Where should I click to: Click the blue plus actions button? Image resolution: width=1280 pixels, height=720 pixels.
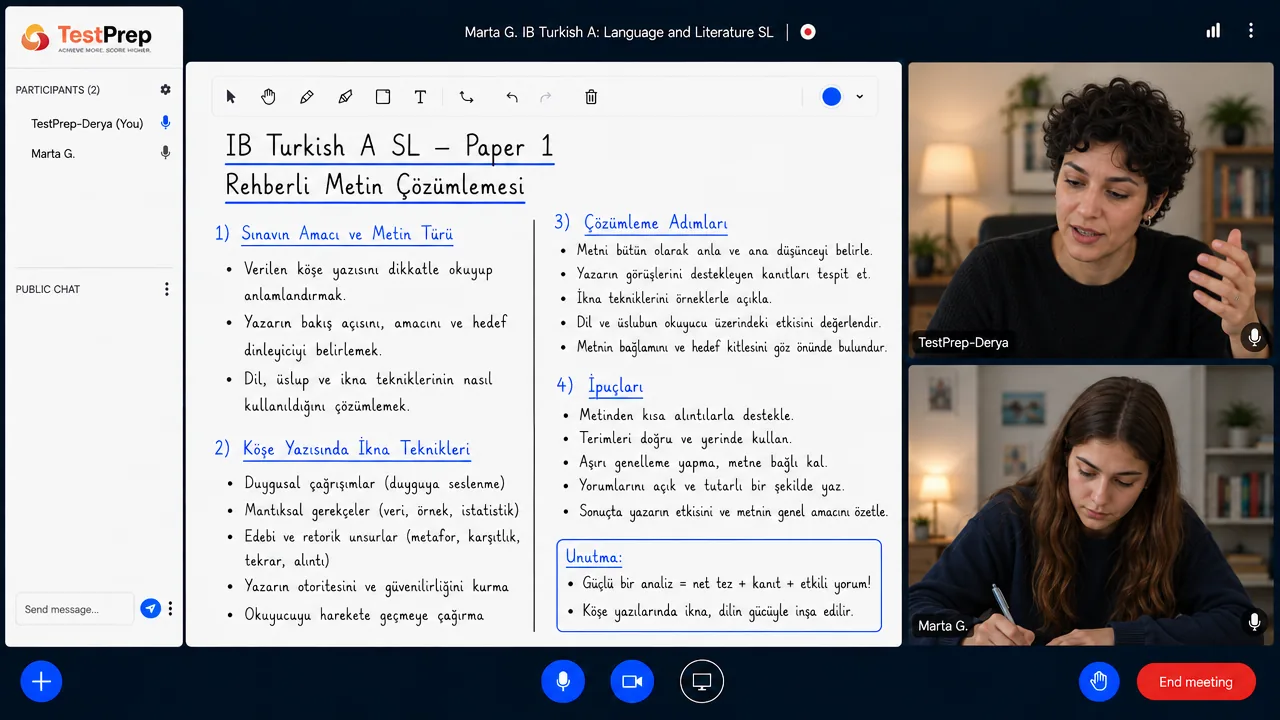click(41, 682)
